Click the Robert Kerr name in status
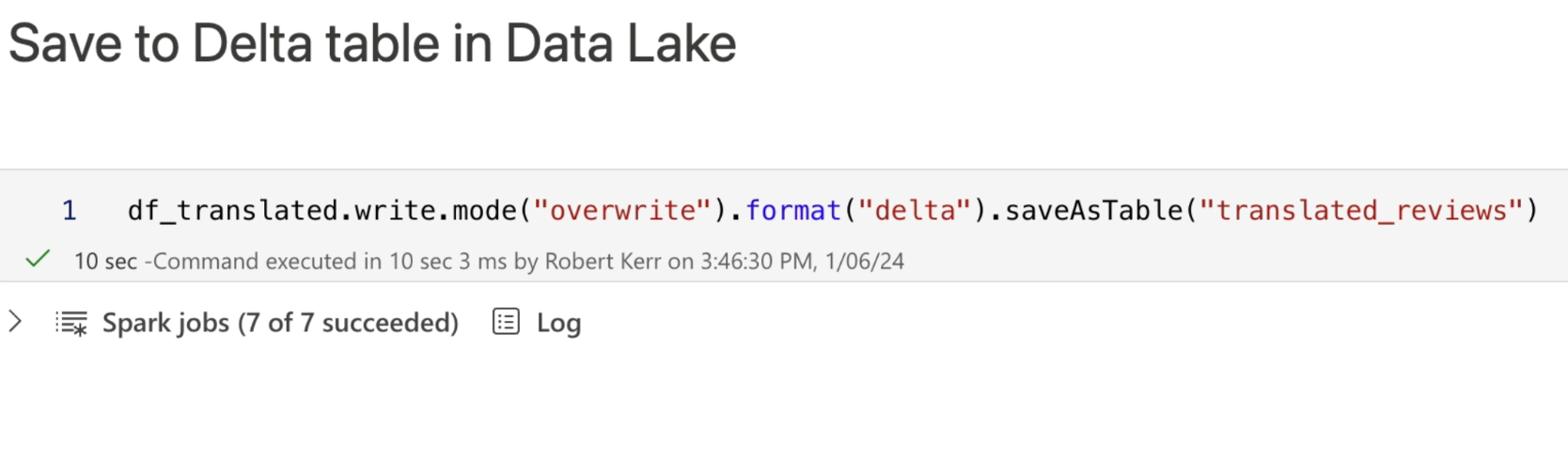Screen dimensions: 1568x463 click(603, 261)
